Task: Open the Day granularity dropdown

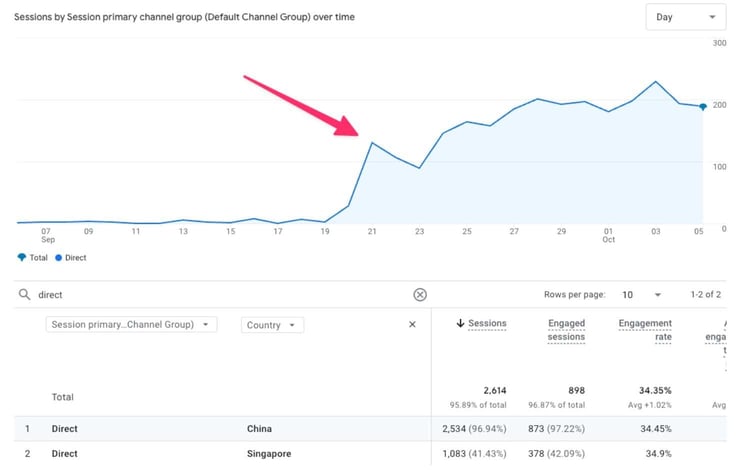Action: (x=686, y=17)
